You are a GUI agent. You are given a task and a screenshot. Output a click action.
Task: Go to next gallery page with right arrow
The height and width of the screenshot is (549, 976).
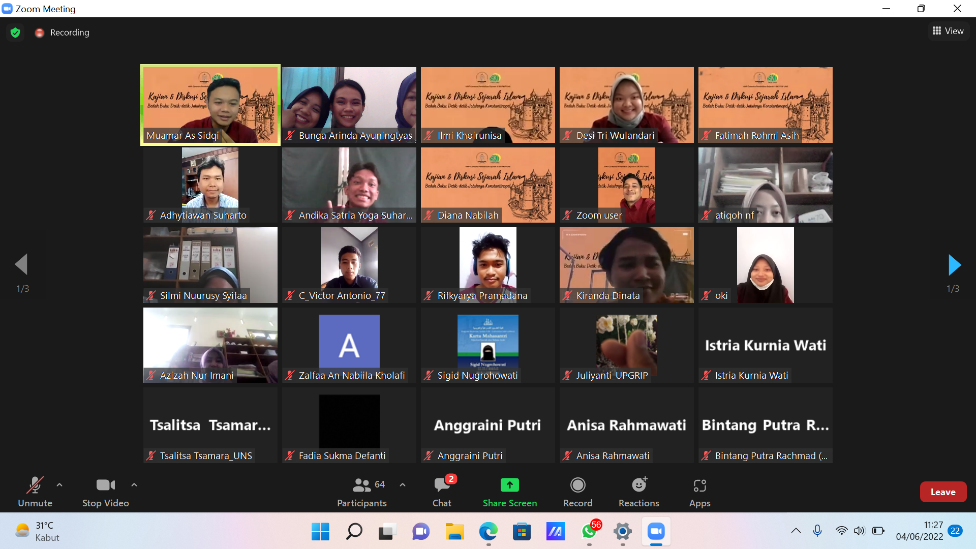coord(954,264)
